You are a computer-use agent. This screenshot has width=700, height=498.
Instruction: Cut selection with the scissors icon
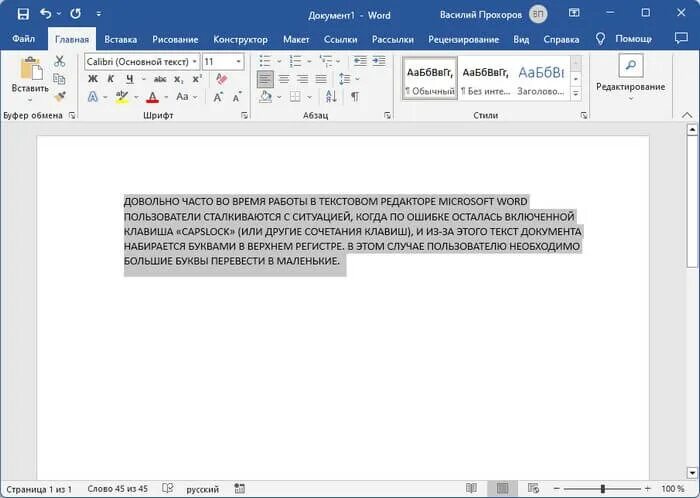click(59, 61)
